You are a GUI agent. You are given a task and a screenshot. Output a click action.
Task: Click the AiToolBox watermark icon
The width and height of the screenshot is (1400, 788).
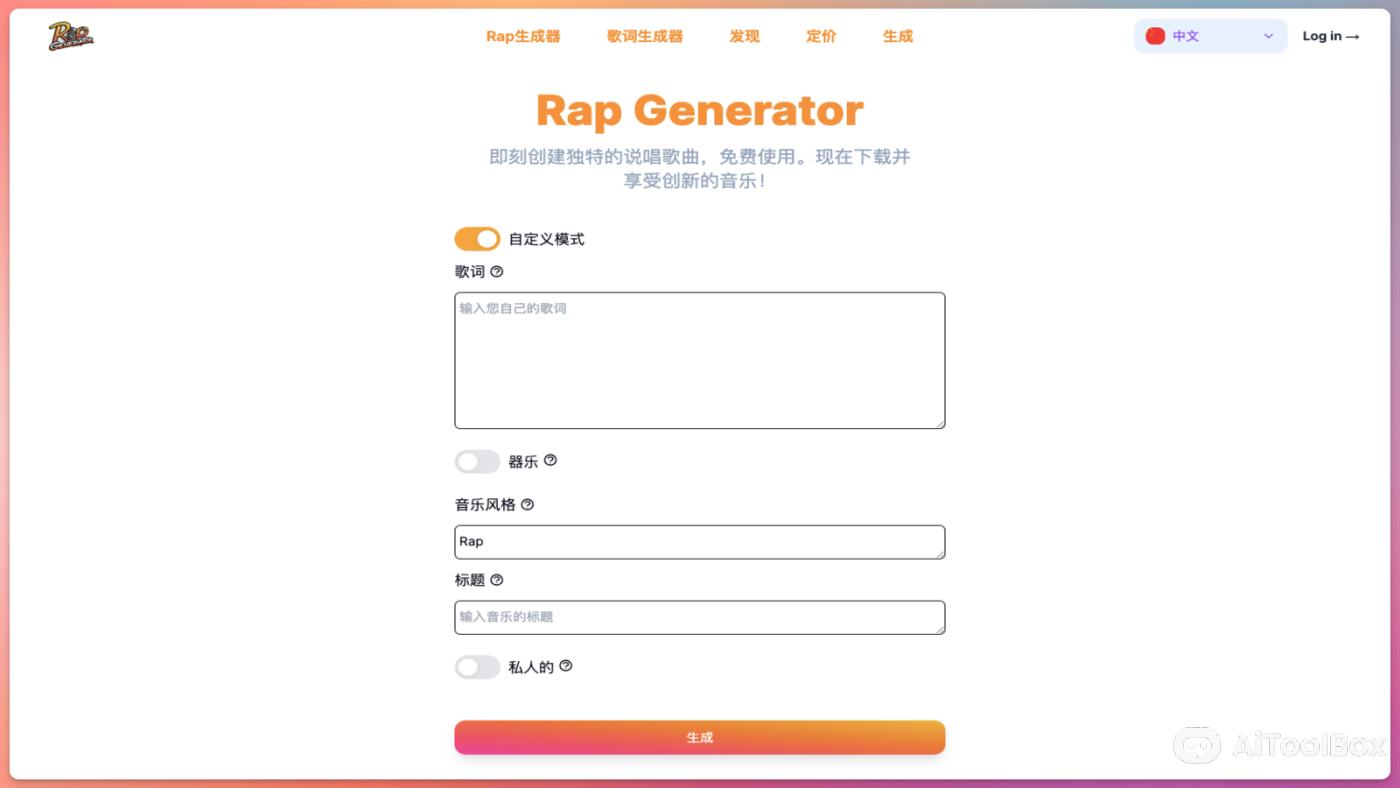1197,745
